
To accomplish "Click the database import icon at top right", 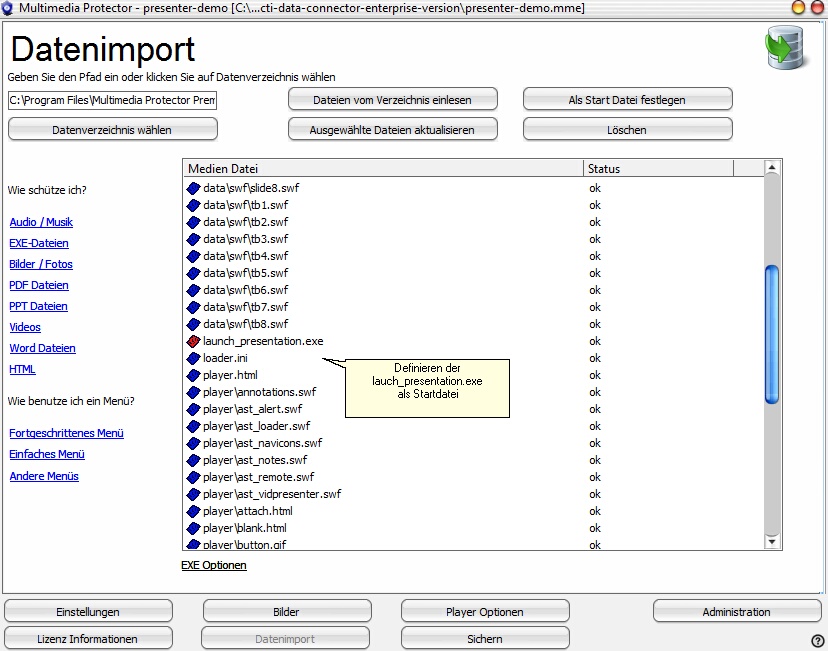I will tap(787, 48).
